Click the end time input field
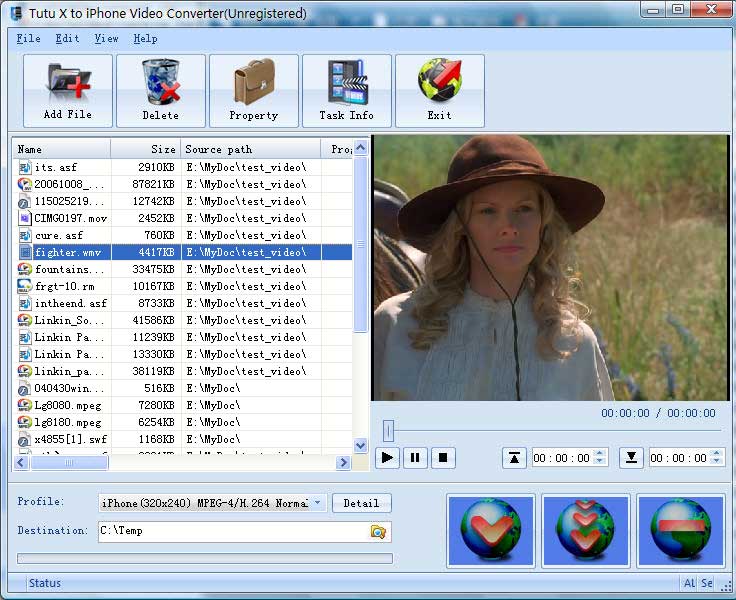The height and width of the screenshot is (600, 736). click(679, 458)
